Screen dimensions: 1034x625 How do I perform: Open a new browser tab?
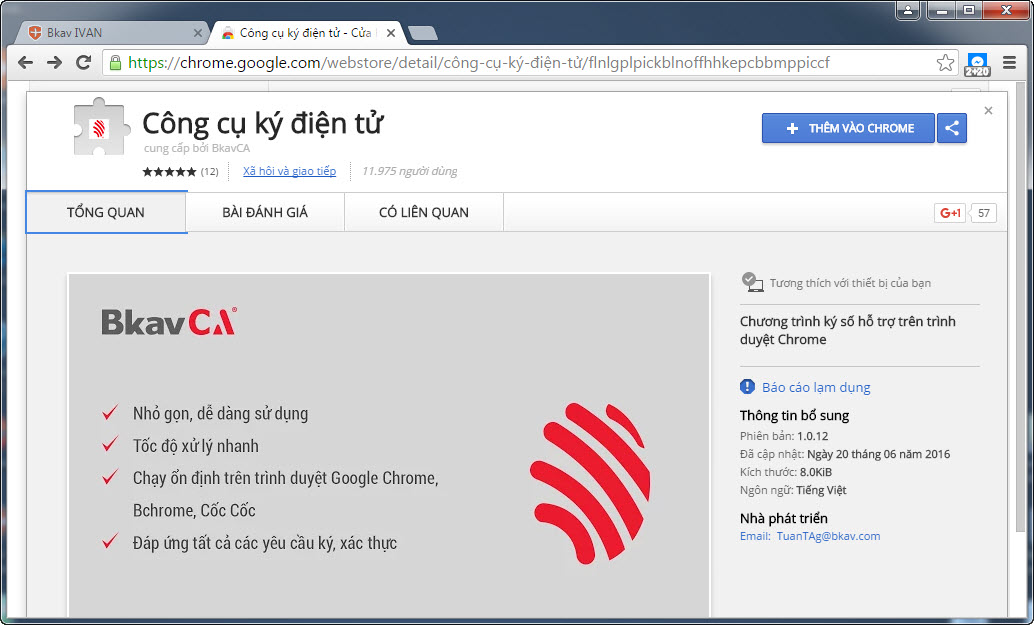click(x=422, y=33)
